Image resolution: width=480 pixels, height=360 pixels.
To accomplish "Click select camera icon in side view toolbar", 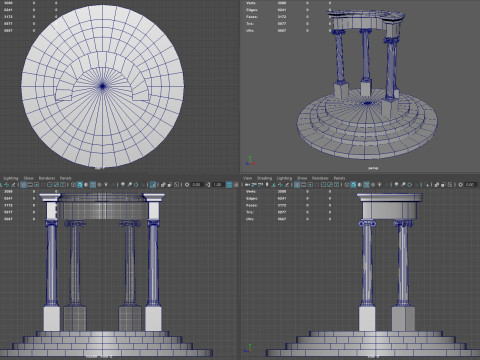I will point(247,185).
